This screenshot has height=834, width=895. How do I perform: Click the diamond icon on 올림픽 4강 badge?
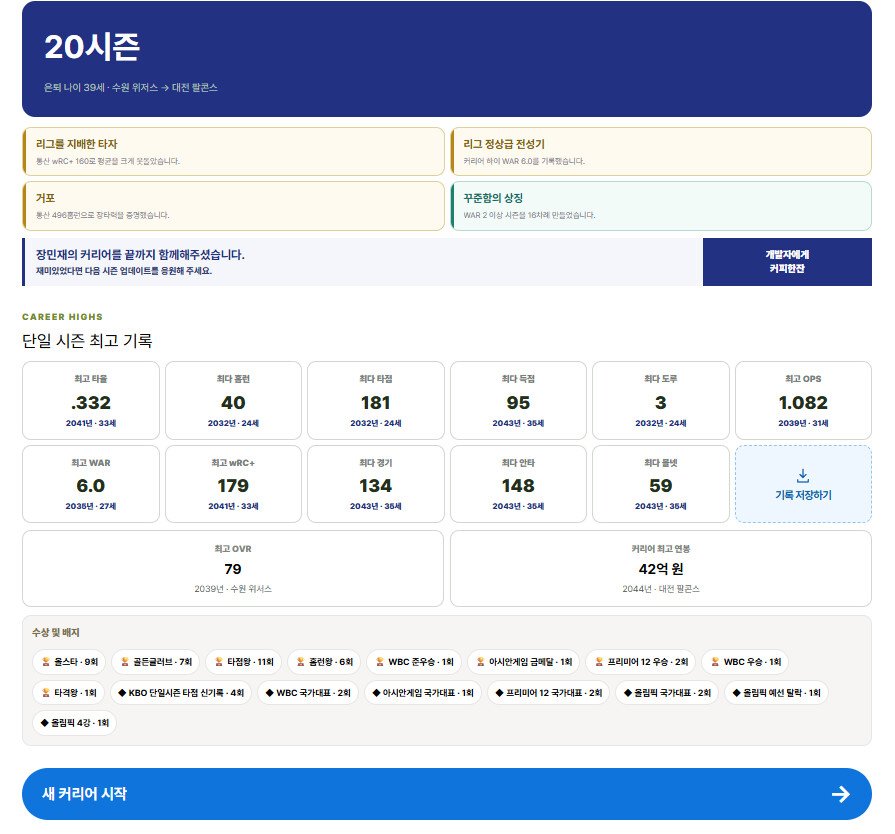point(45,723)
